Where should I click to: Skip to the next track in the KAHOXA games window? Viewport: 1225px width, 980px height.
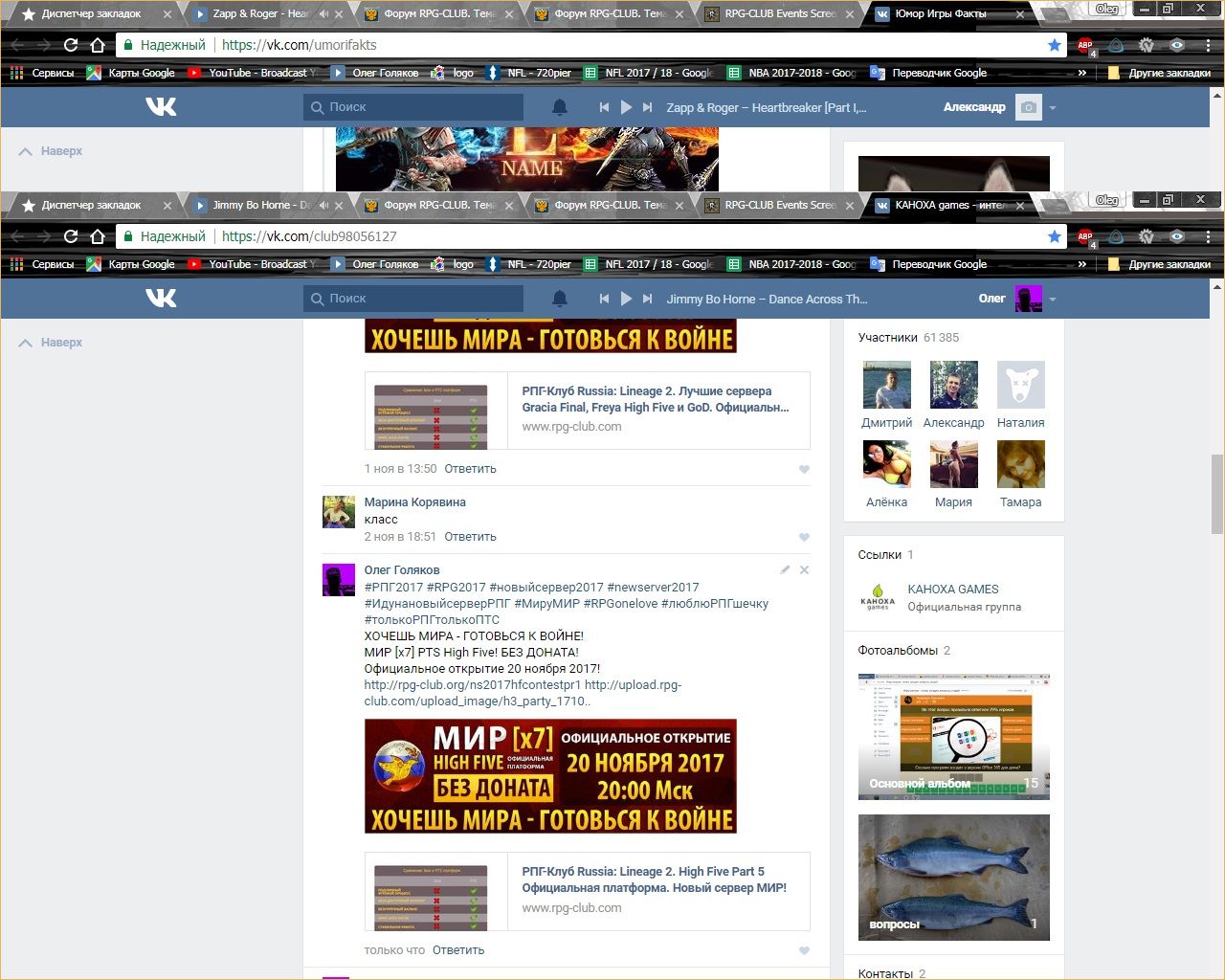point(648,299)
